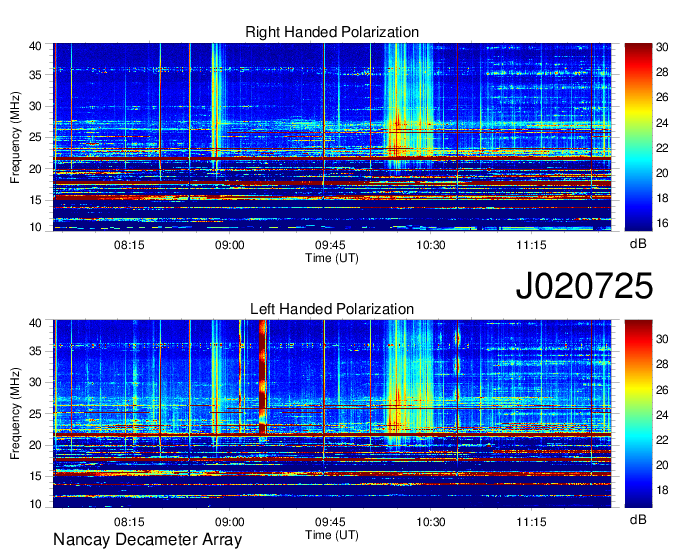Click the 28 value on bottom color bar
This screenshot has width=680, height=552.
pyautogui.click(x=662, y=364)
